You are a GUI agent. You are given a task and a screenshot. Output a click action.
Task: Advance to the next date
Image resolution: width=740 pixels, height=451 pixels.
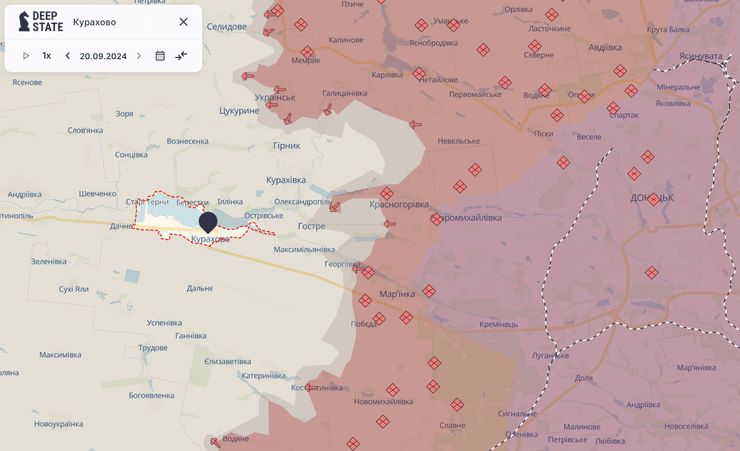(x=139, y=56)
